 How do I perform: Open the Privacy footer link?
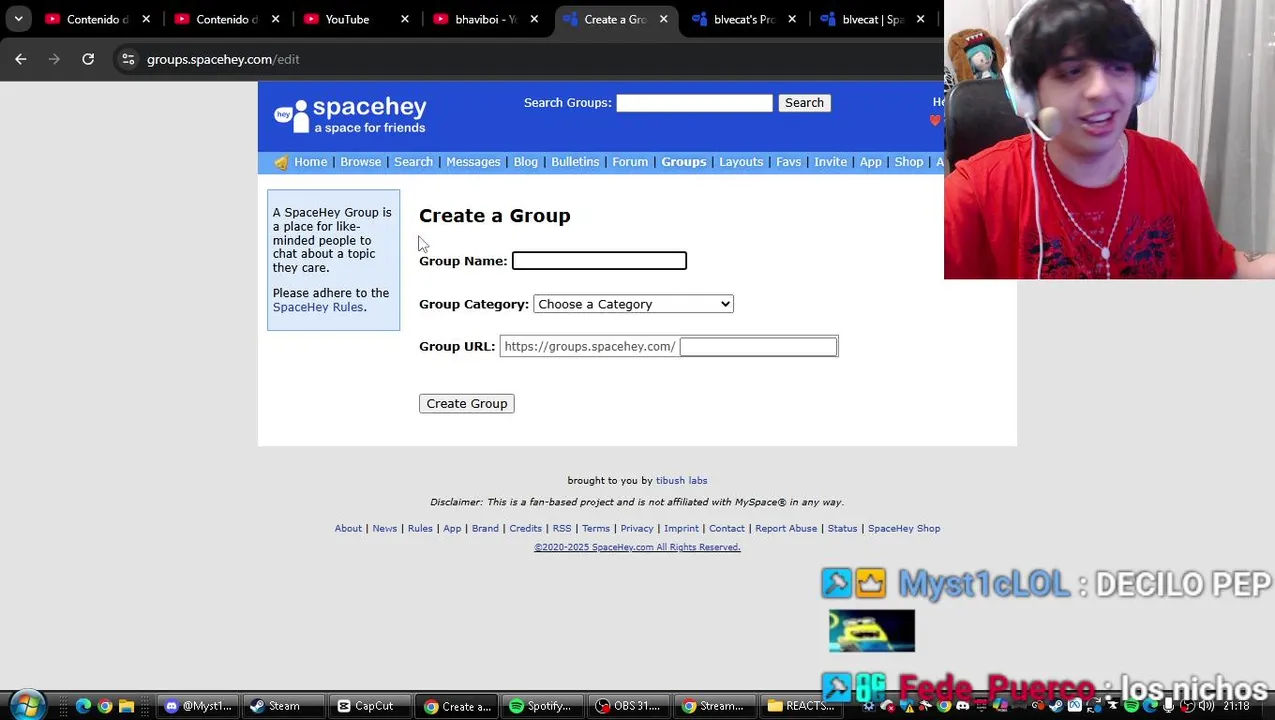pyautogui.click(x=637, y=529)
